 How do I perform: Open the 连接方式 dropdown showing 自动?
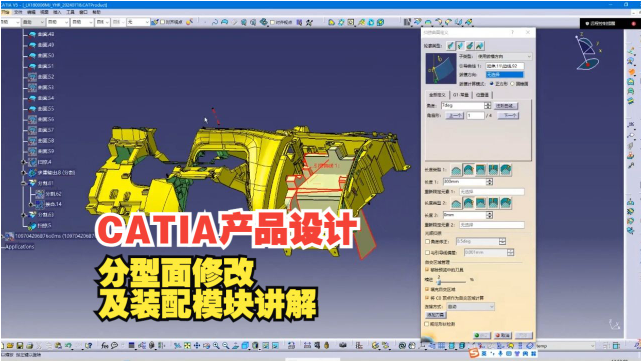click(x=470, y=307)
